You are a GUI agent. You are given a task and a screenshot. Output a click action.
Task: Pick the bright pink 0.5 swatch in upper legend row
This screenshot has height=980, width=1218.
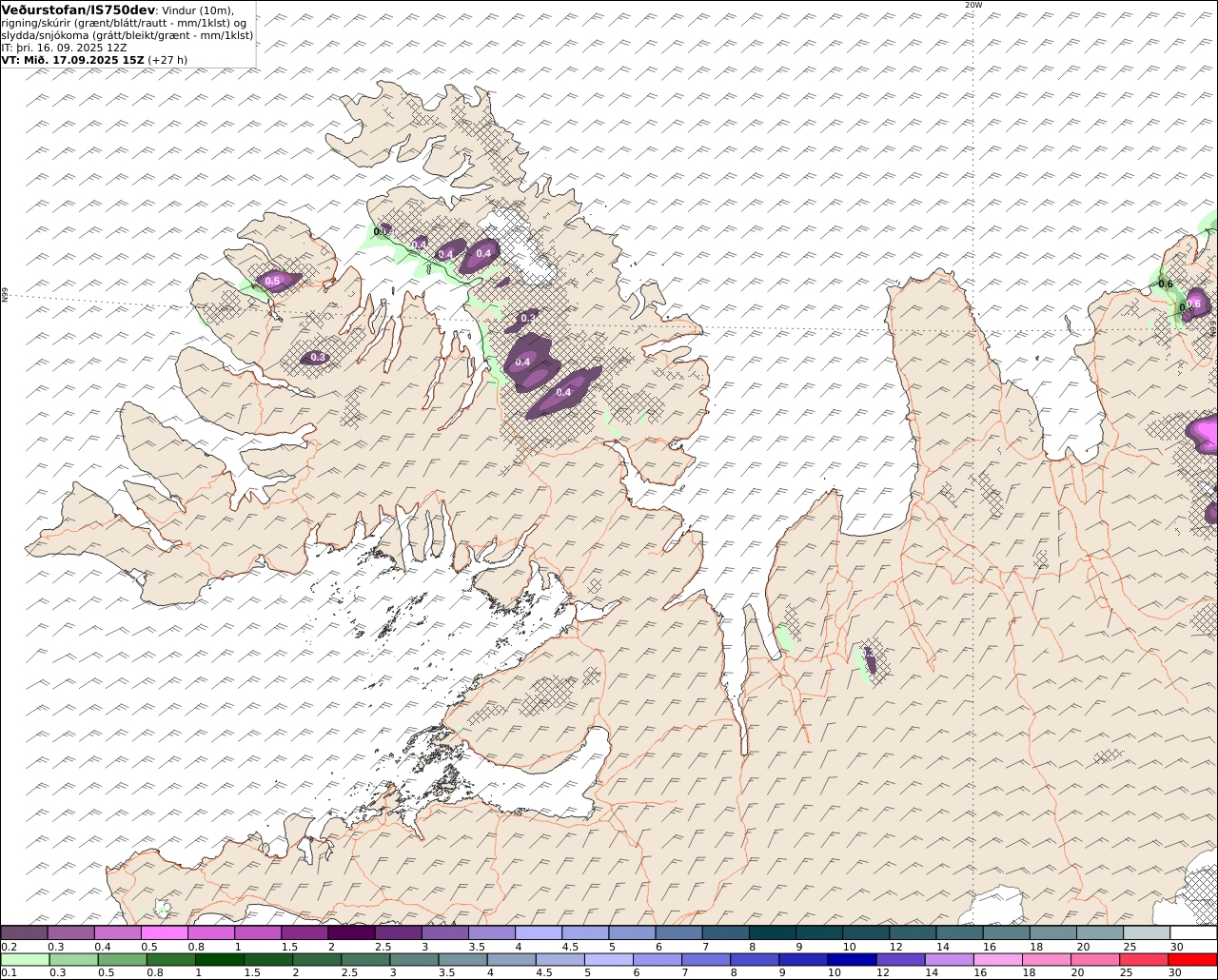coord(164,932)
